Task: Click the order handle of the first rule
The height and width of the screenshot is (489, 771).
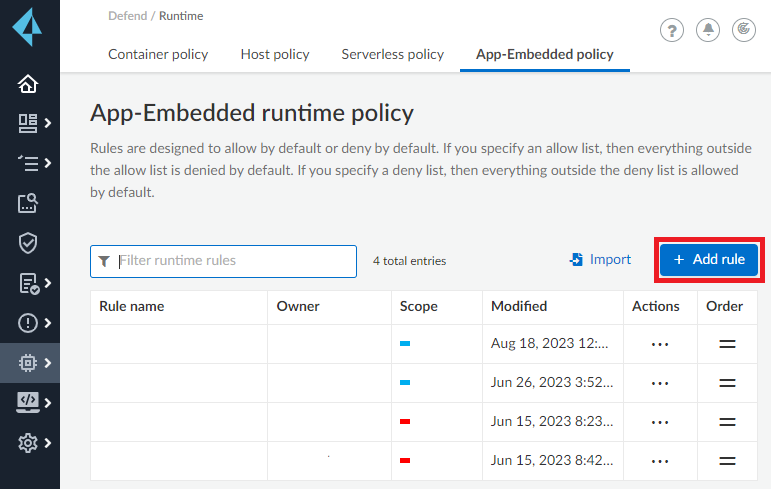Action: click(x=728, y=344)
